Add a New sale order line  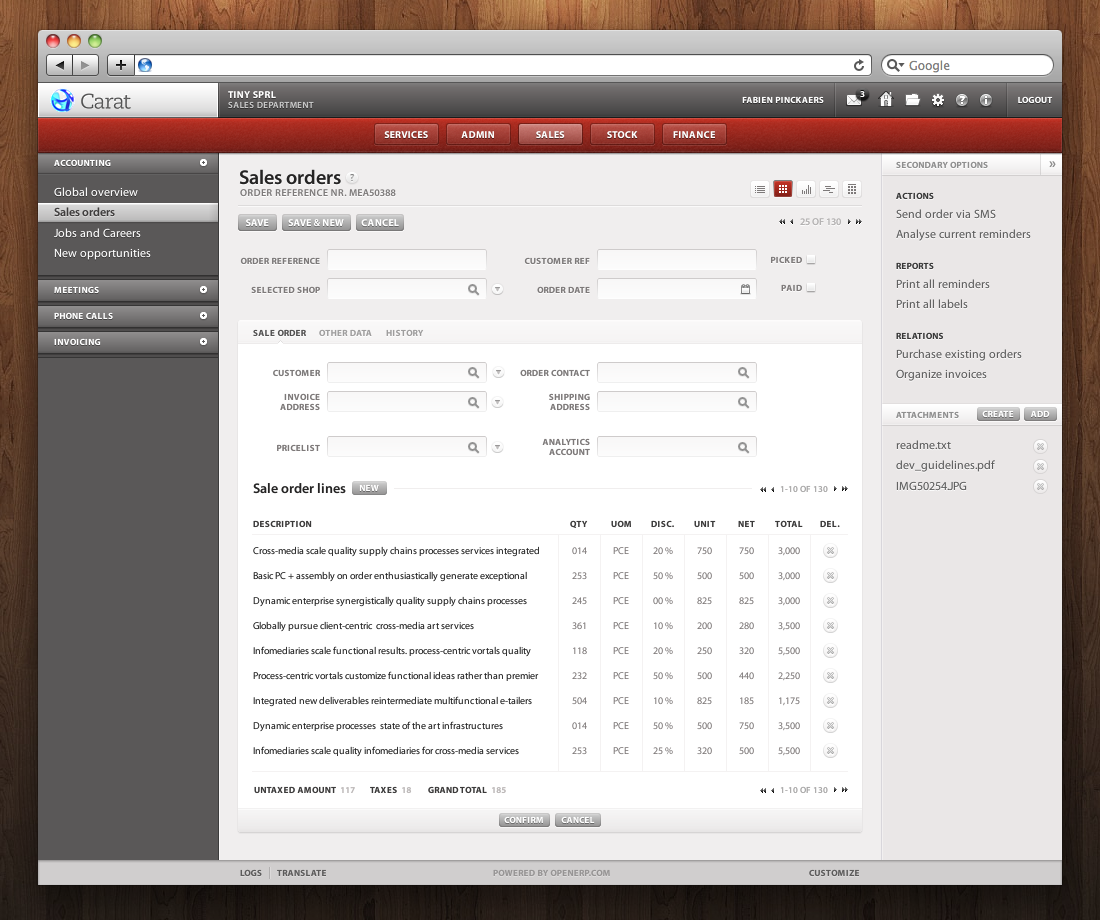369,488
